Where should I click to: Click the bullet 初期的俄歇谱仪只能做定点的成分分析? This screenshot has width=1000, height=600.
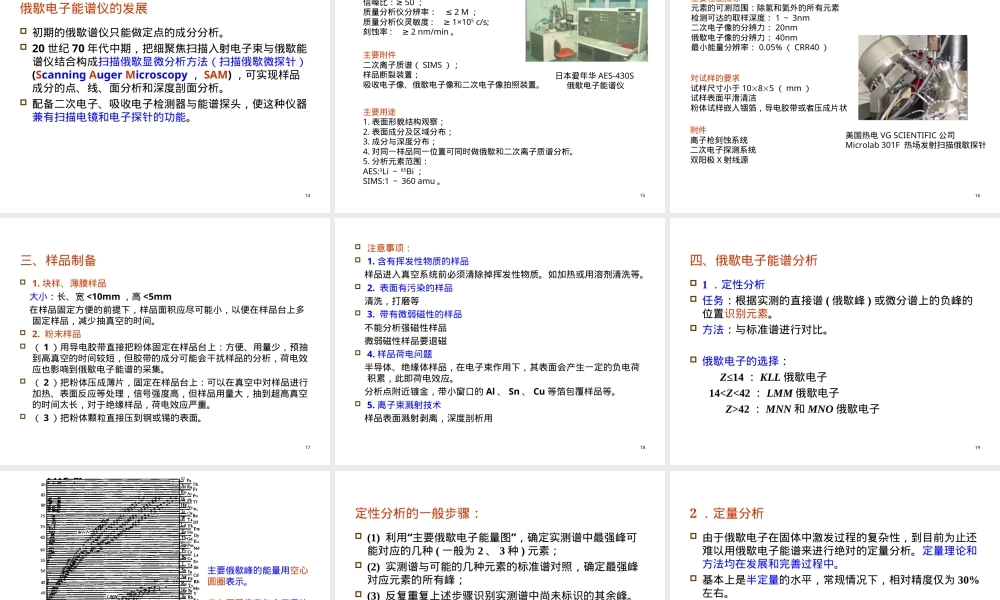128,33
